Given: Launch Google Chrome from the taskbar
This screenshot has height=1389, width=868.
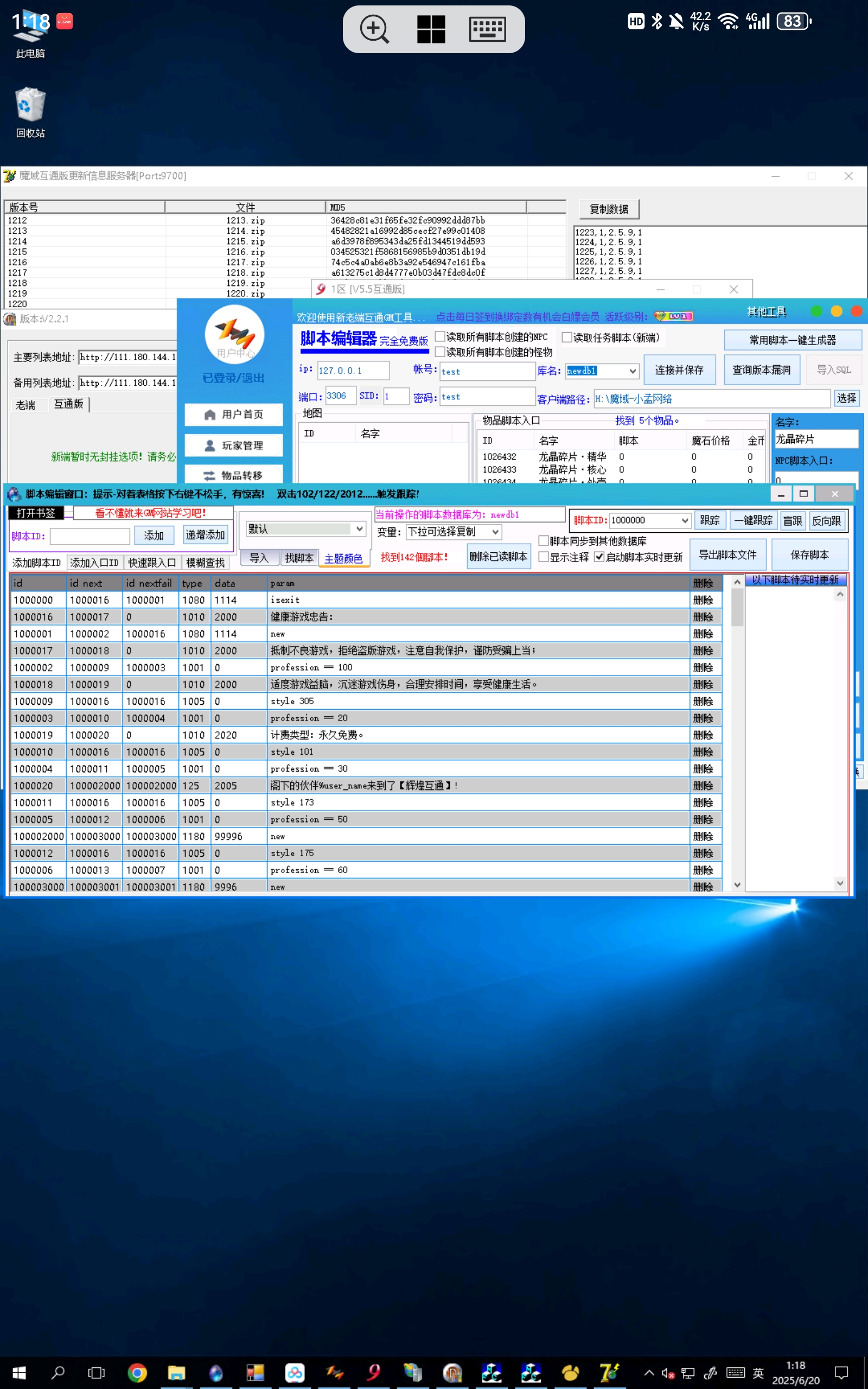Looking at the screenshot, I should coord(137,1372).
